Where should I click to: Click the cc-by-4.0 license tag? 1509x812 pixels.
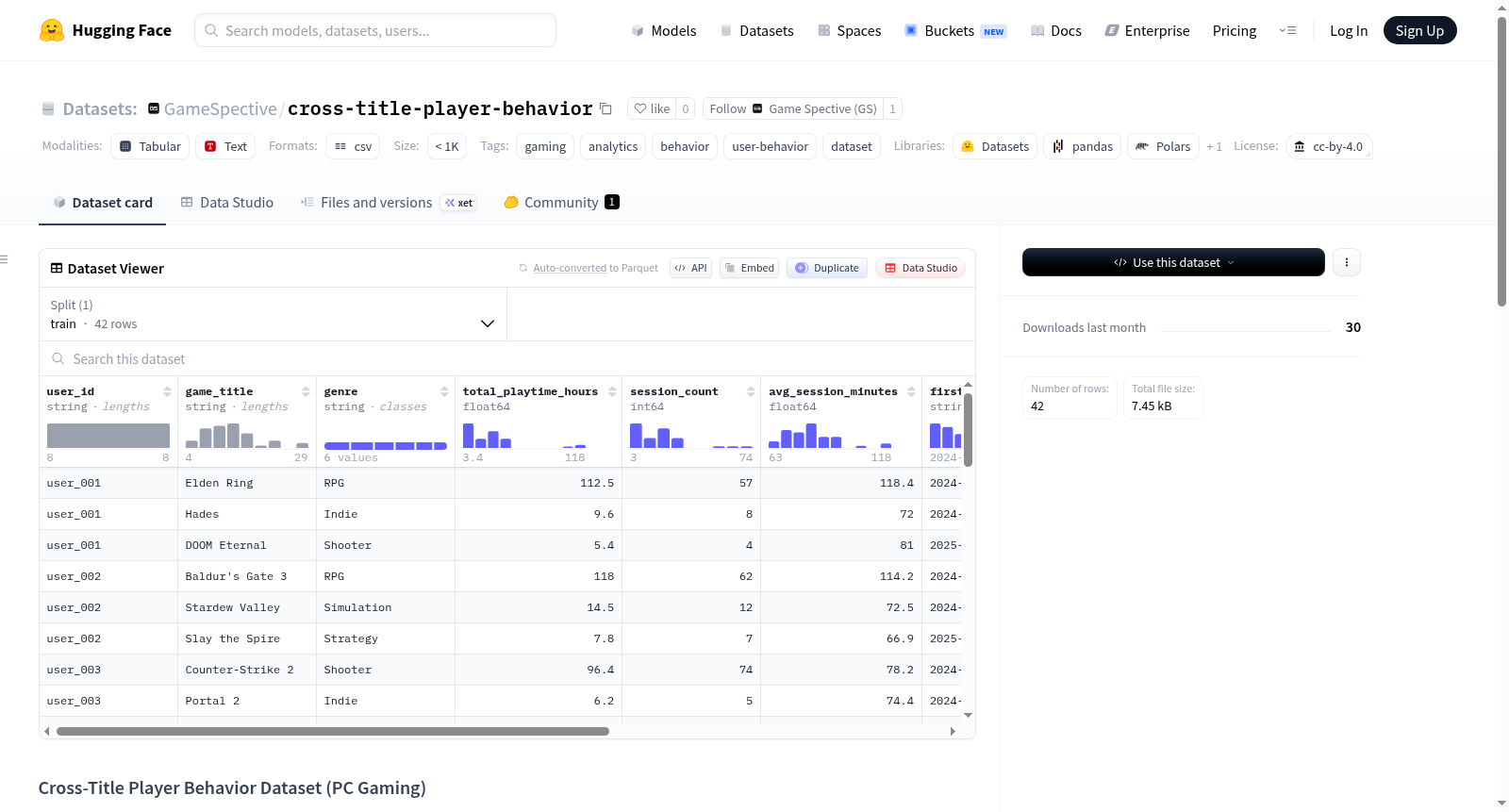(1329, 146)
